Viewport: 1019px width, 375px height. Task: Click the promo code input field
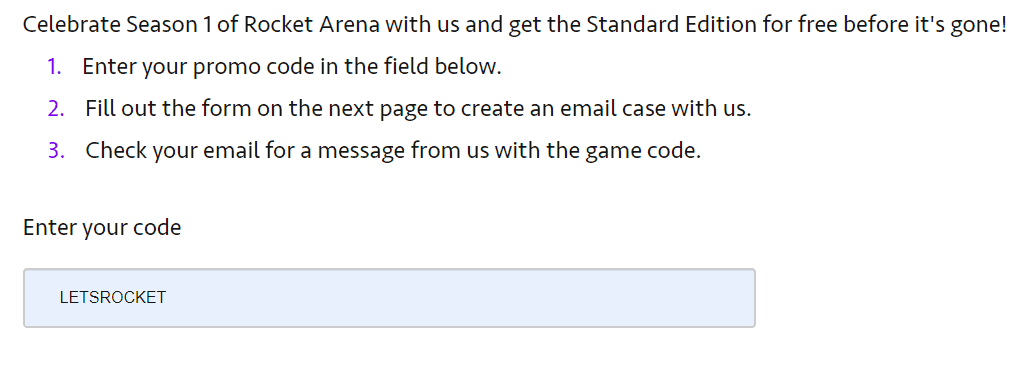tap(389, 298)
